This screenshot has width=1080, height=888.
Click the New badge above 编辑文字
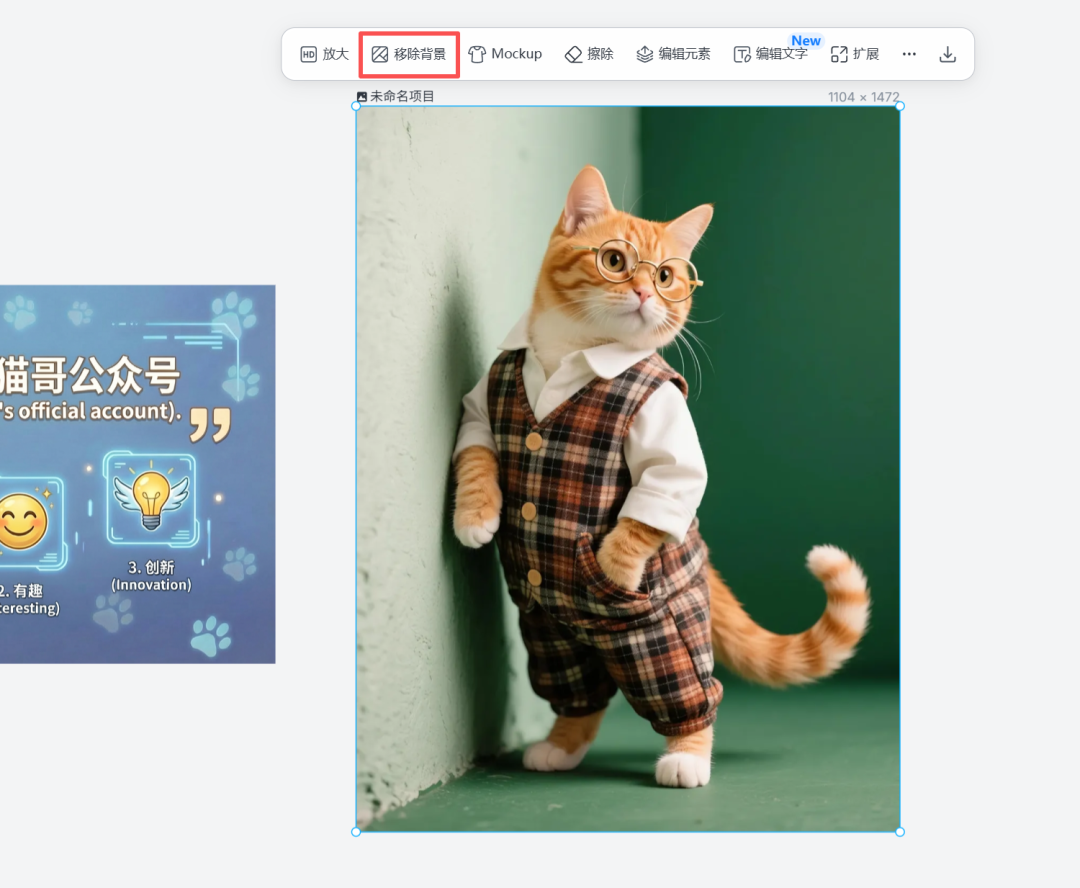click(x=806, y=40)
